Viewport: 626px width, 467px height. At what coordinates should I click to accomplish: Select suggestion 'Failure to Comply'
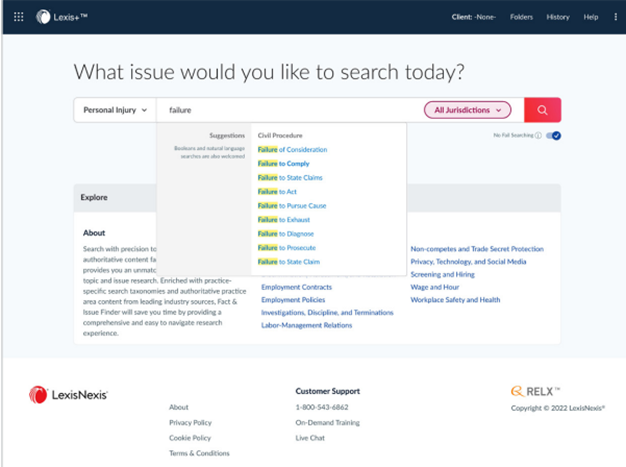coord(283,163)
